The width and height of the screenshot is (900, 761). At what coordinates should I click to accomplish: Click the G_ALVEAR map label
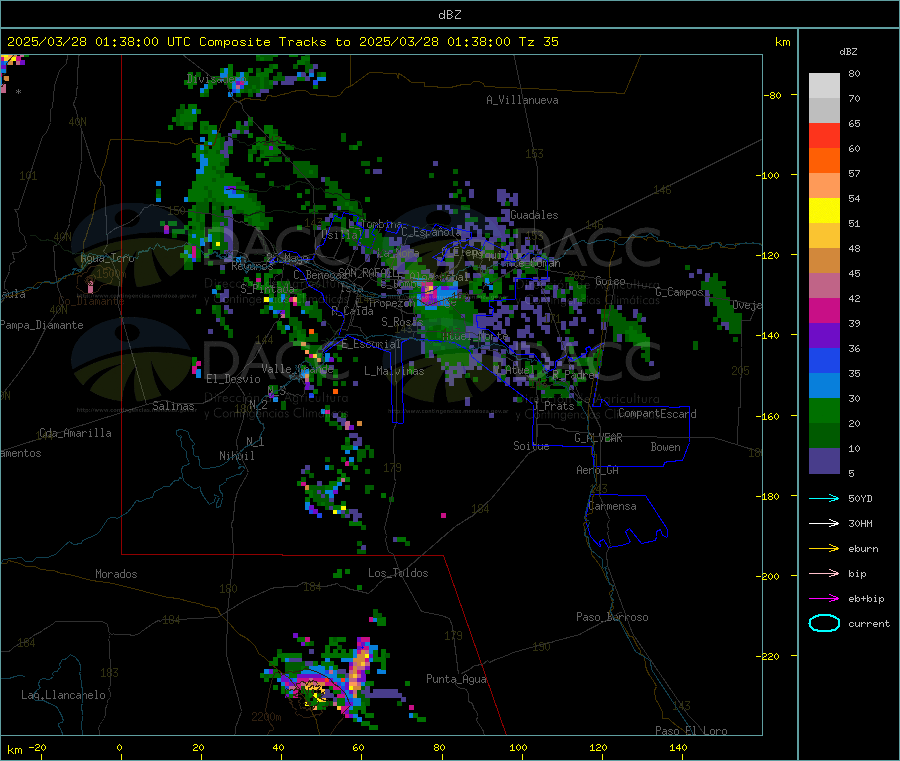[x=598, y=438]
